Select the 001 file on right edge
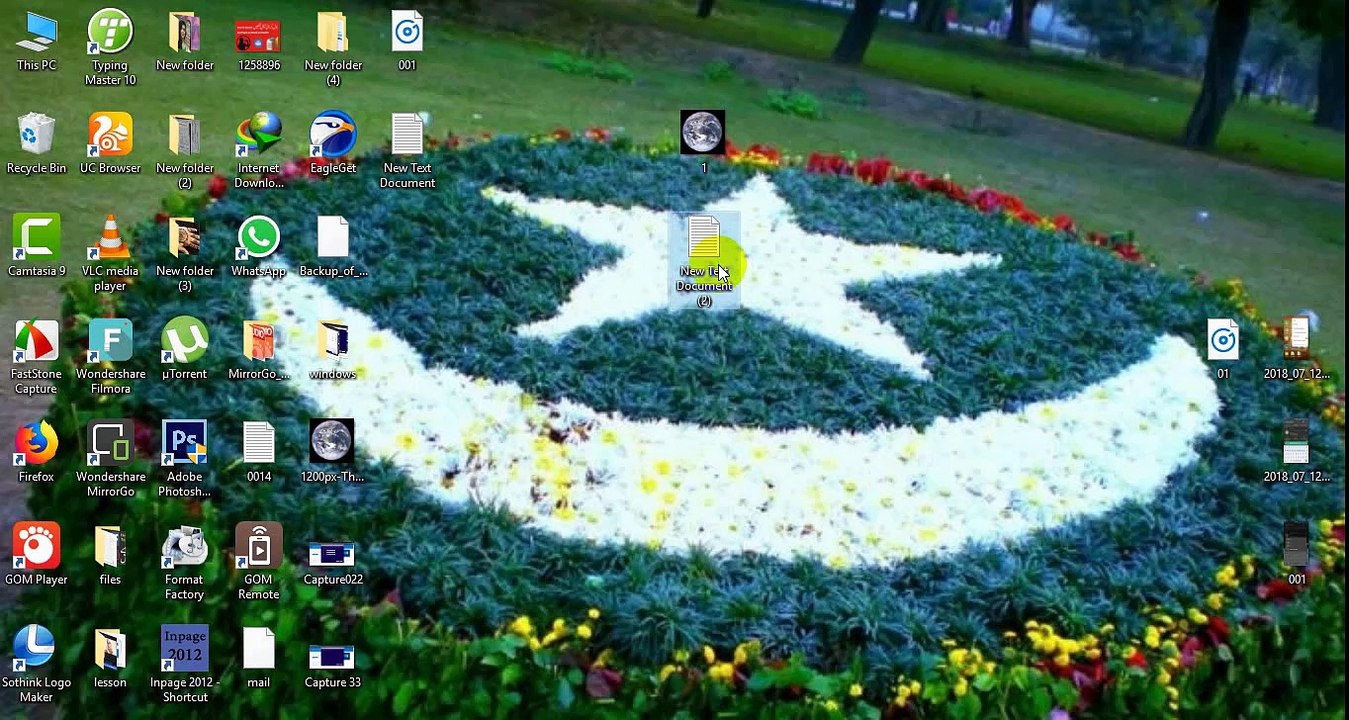Viewport: 1349px width, 720px height. 1296,556
